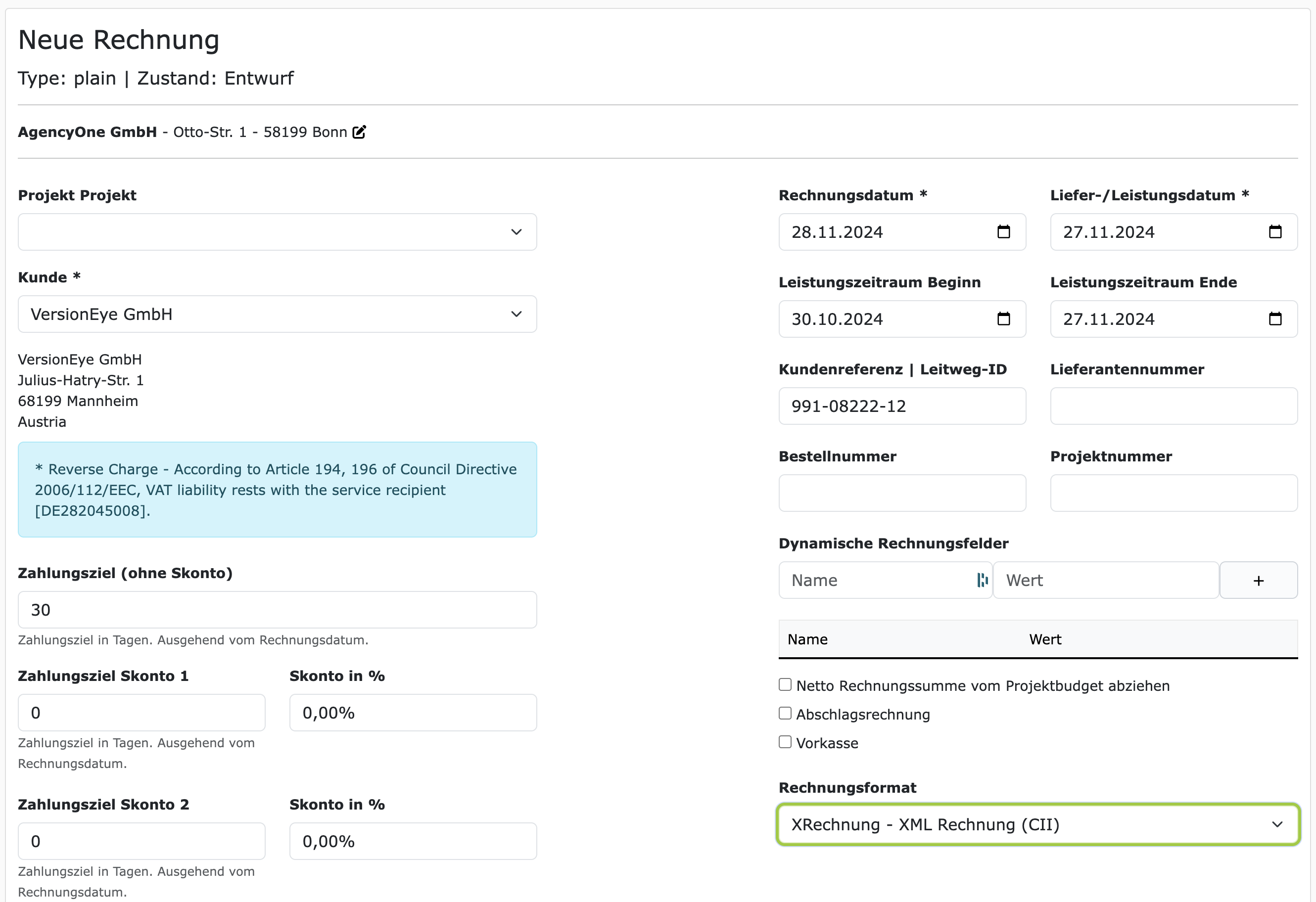Focus the Lieferantennummer input field
The image size is (1316, 902).
pyautogui.click(x=1174, y=406)
